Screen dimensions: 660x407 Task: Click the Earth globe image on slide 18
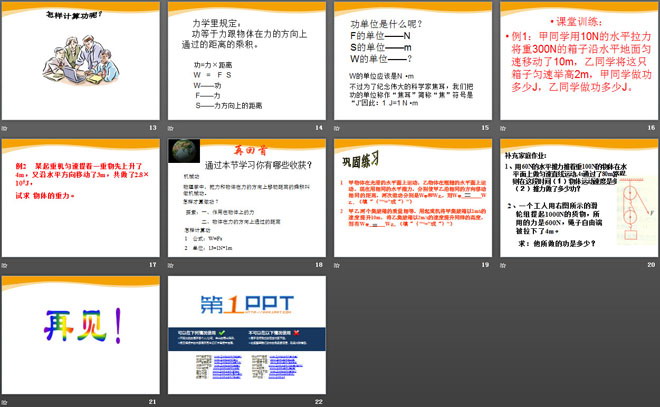coord(181,150)
